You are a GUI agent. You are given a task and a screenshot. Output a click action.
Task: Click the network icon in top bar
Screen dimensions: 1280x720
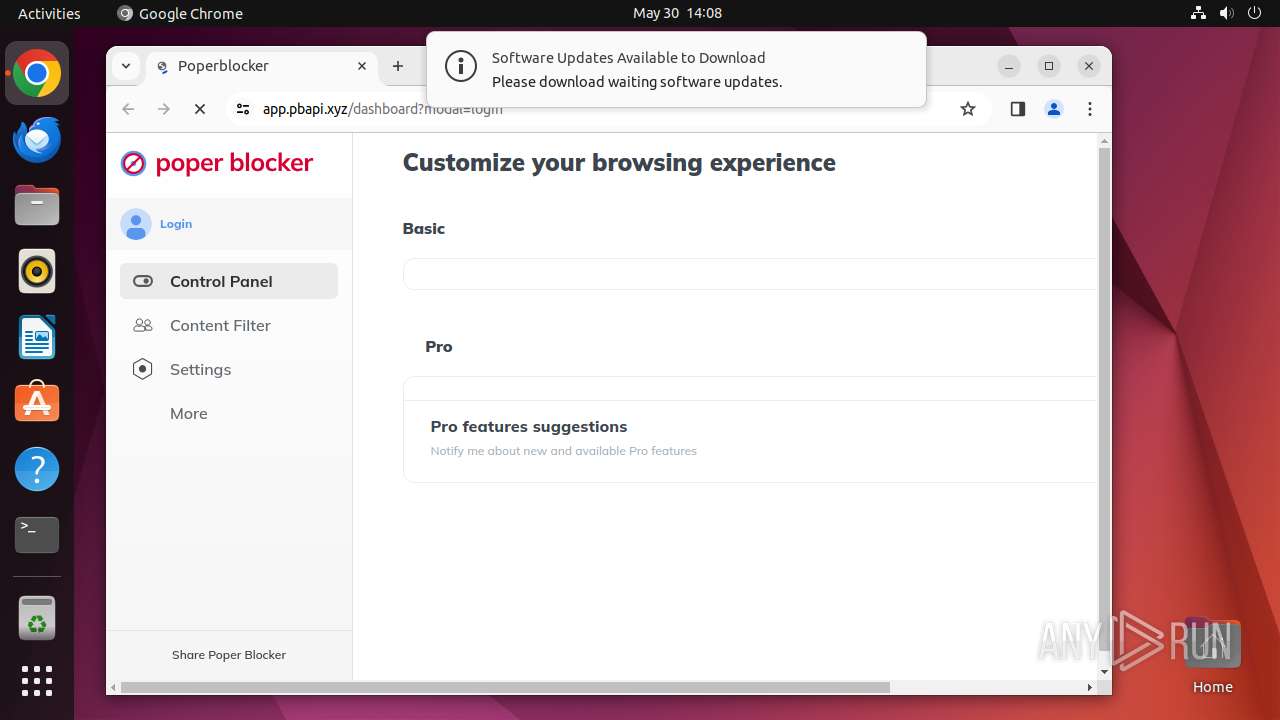[1198, 13]
